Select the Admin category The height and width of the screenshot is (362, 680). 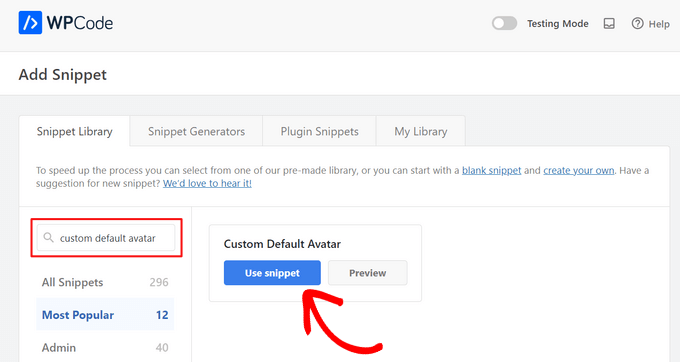[105, 347]
